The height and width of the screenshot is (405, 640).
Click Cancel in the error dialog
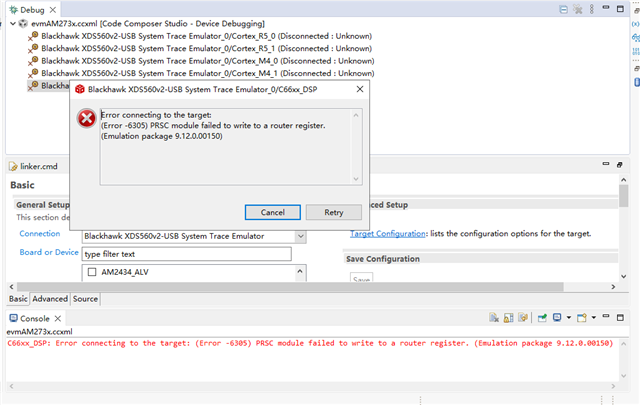(273, 212)
